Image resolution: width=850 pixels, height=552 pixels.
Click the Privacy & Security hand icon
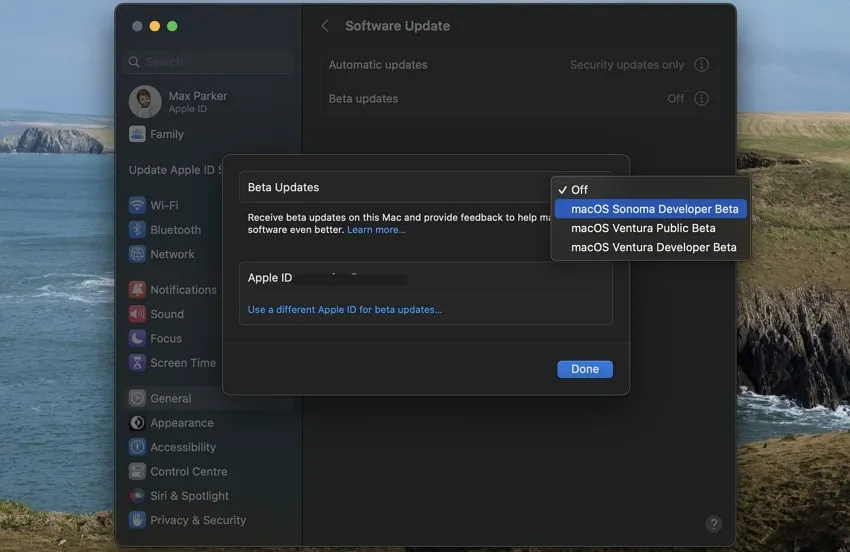click(x=137, y=520)
